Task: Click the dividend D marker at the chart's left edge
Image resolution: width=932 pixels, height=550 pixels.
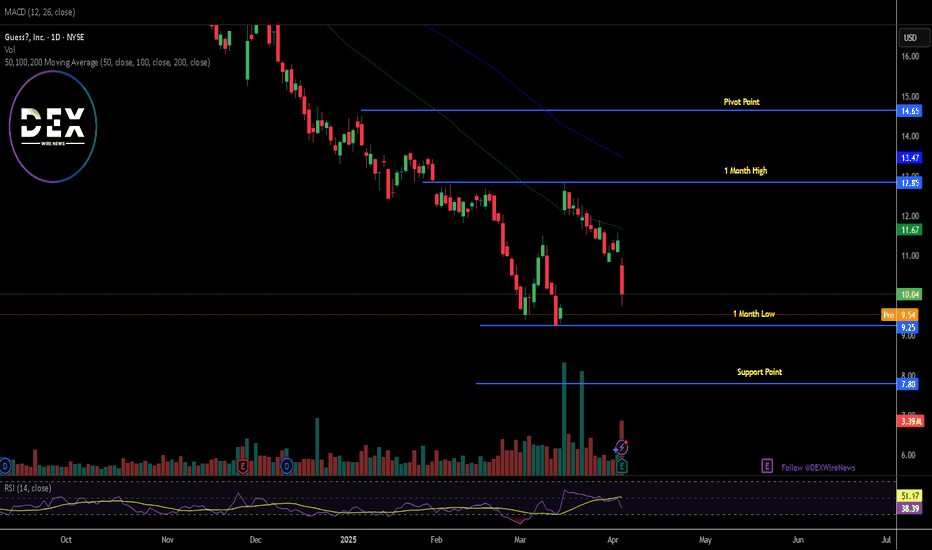Action: pyautogui.click(x=5, y=466)
